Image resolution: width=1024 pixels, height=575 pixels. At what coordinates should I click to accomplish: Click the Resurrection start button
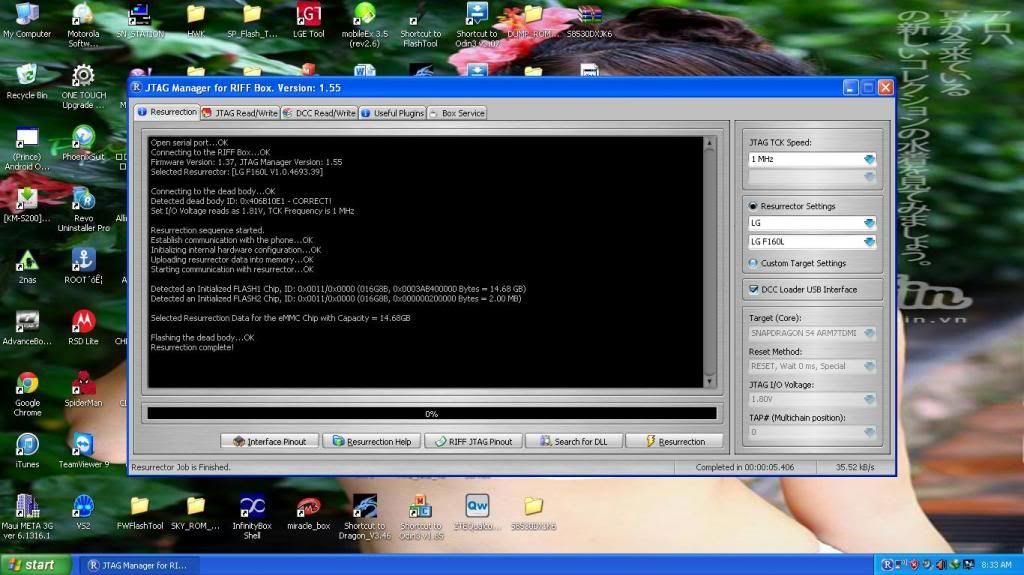coord(674,441)
